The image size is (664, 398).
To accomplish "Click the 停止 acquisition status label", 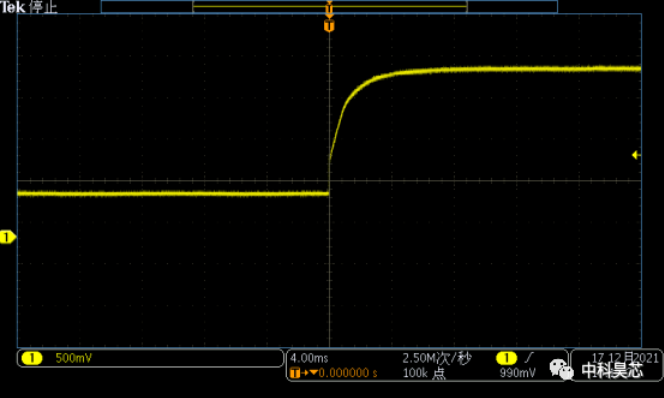I will point(43,7).
